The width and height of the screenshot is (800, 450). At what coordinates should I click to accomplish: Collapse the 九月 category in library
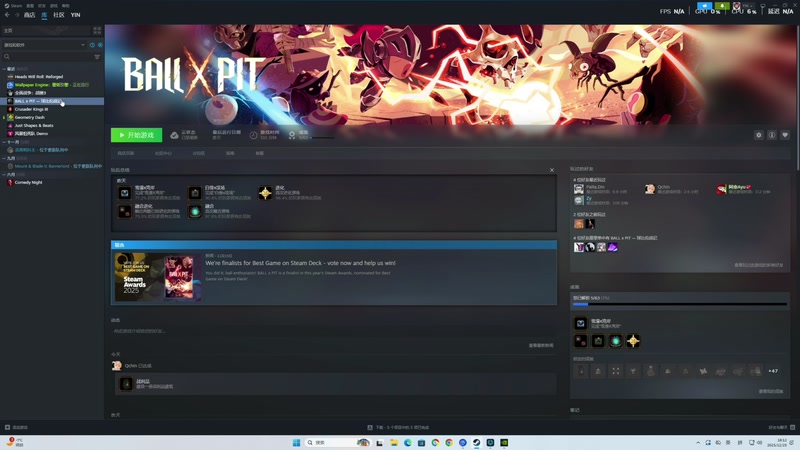(x=5, y=158)
